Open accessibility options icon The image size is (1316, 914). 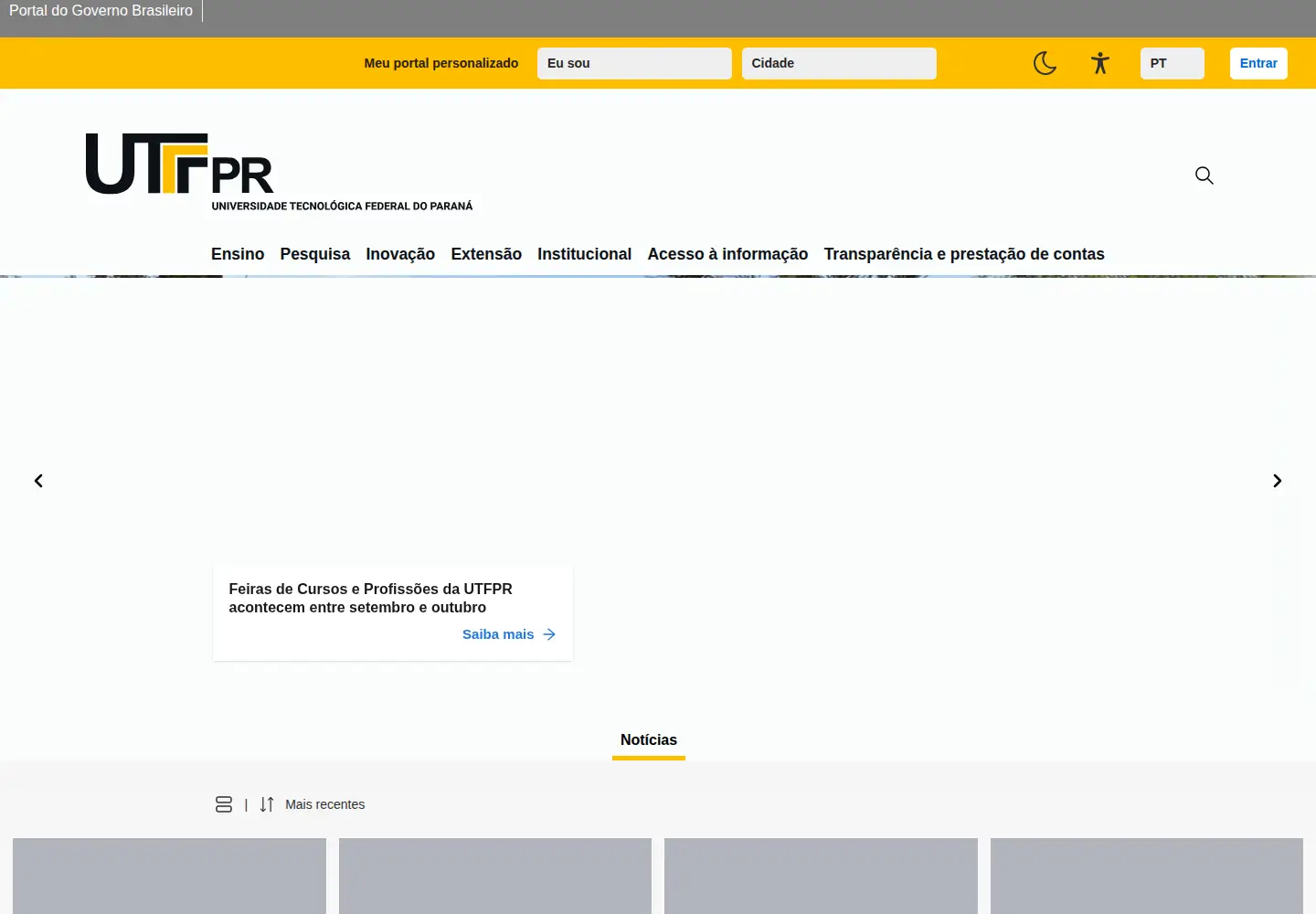1100,63
